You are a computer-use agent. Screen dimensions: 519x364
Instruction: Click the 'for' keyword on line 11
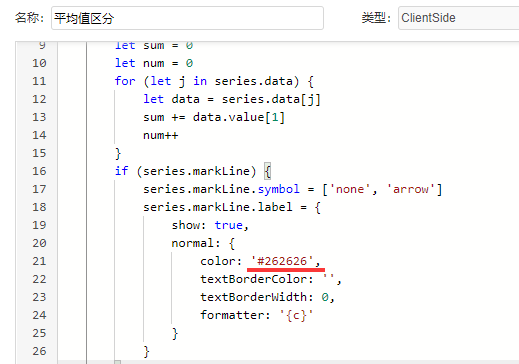point(125,81)
